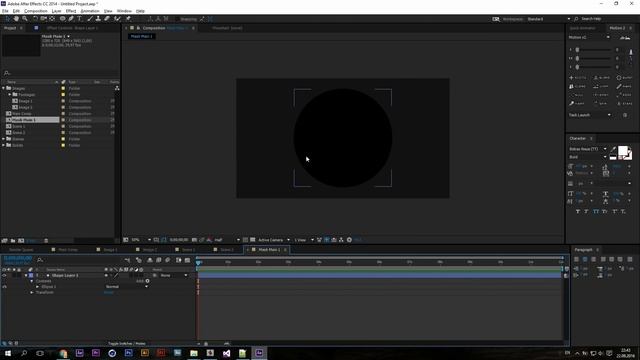
Task: Open Photoshop from the taskbar
Action: [129, 353]
